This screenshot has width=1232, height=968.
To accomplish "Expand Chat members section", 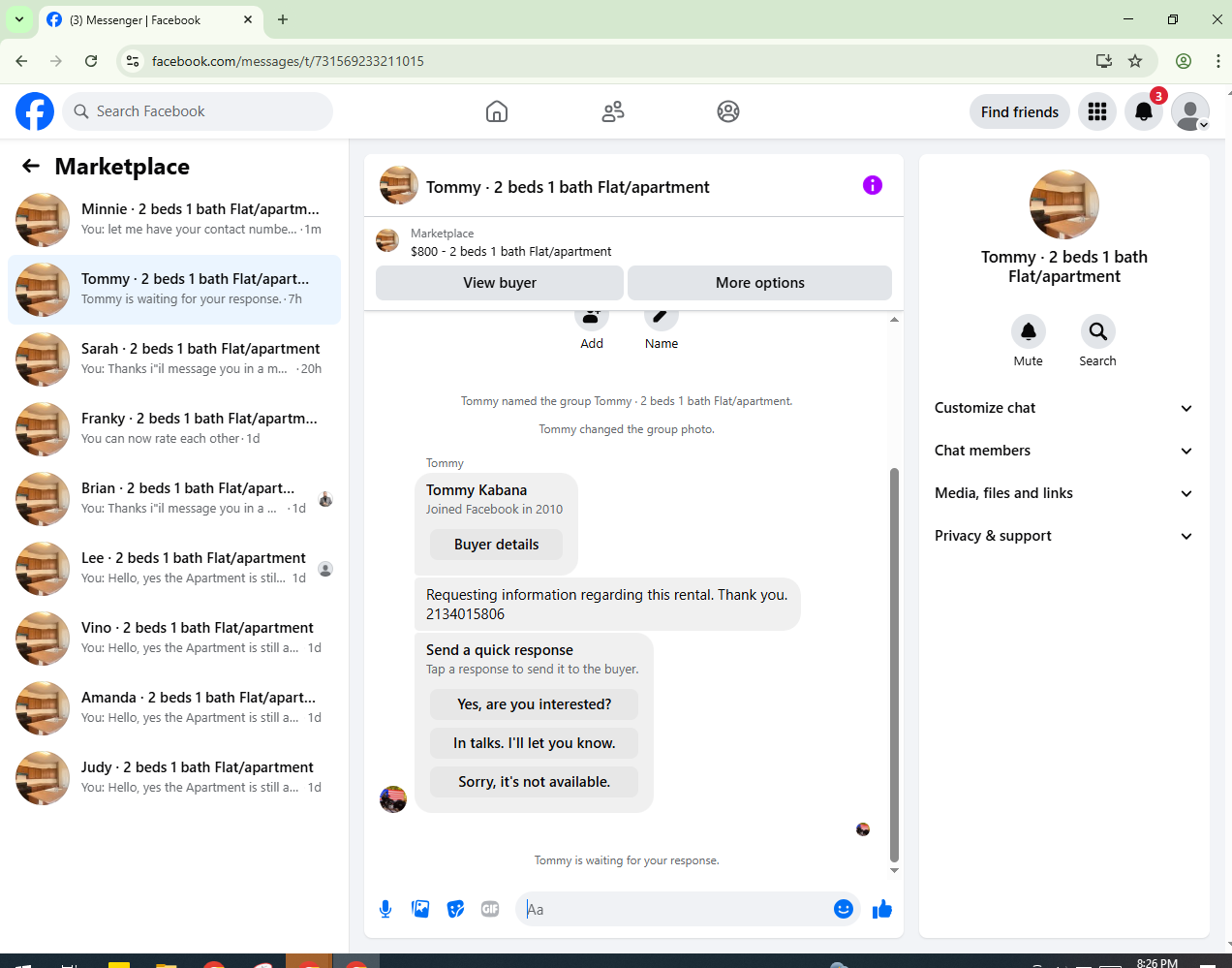I will click(1063, 451).
